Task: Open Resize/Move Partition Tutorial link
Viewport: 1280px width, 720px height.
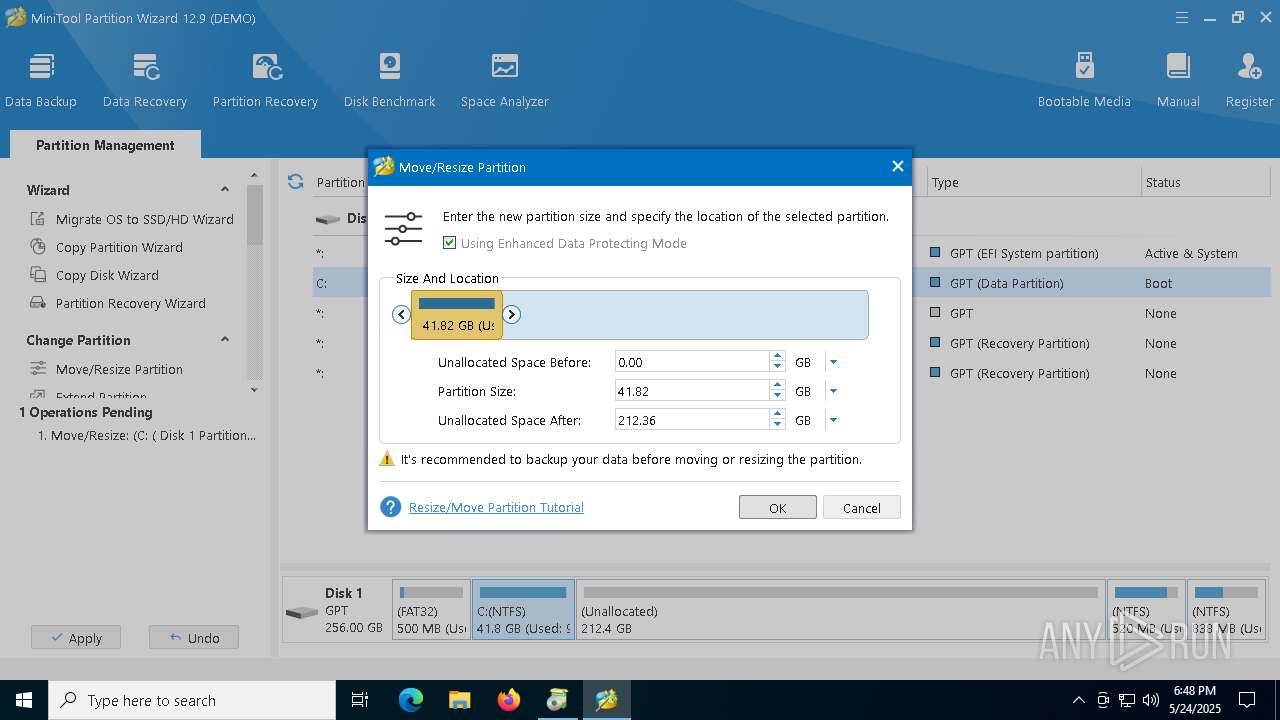Action: point(496,507)
